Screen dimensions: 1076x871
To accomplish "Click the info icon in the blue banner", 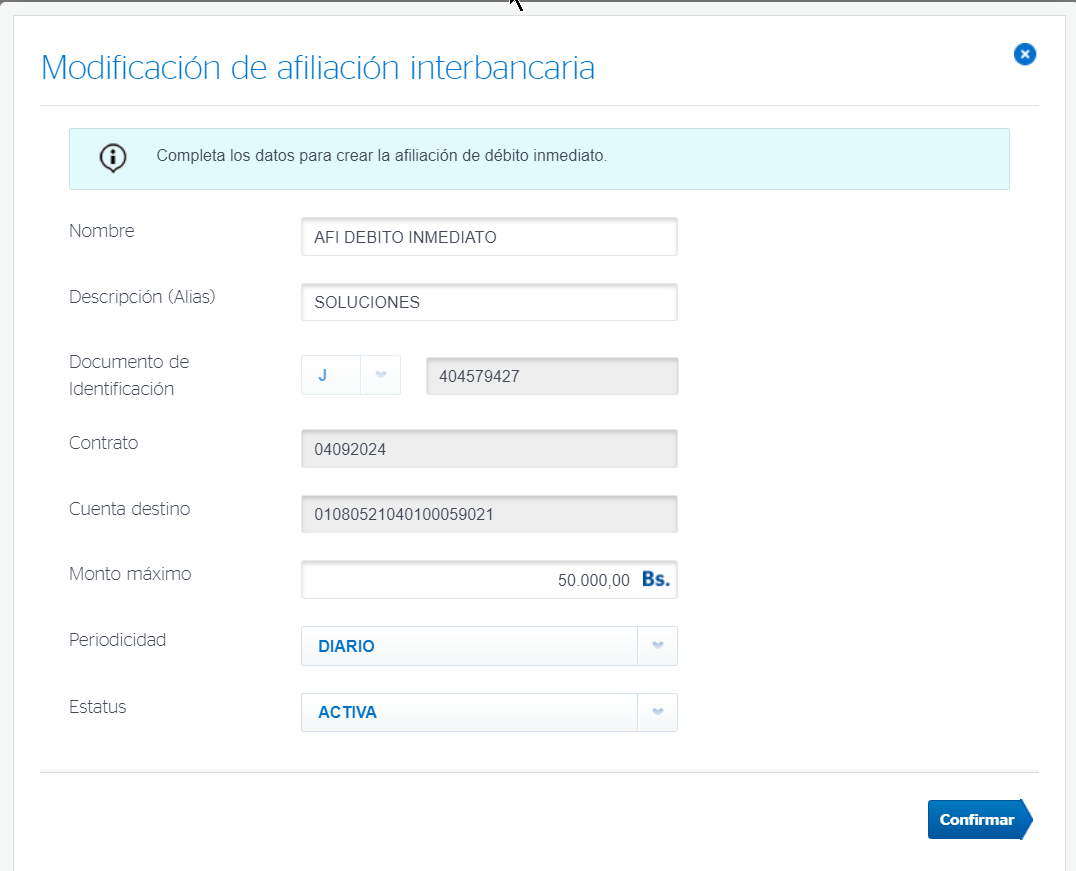I will pos(113,158).
